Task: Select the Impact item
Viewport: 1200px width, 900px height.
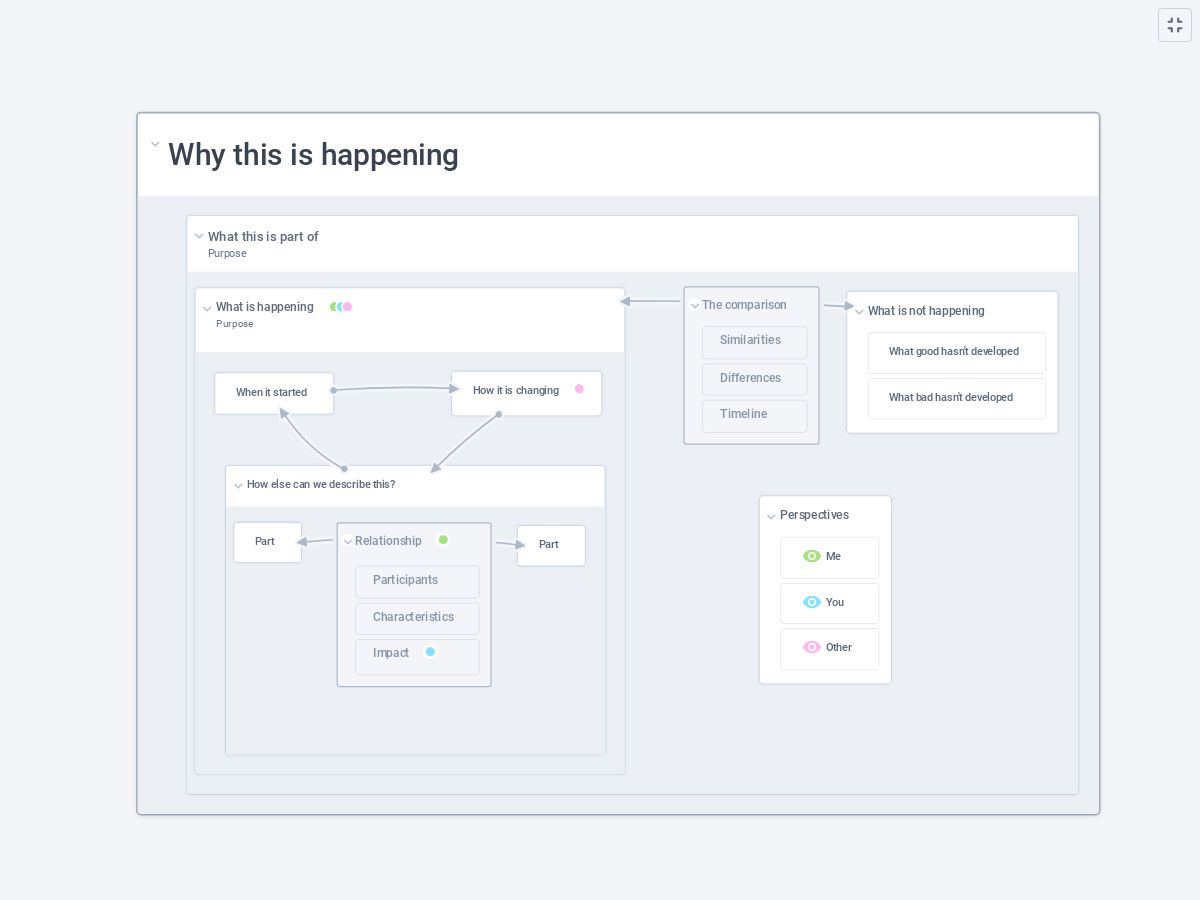Action: click(x=417, y=656)
